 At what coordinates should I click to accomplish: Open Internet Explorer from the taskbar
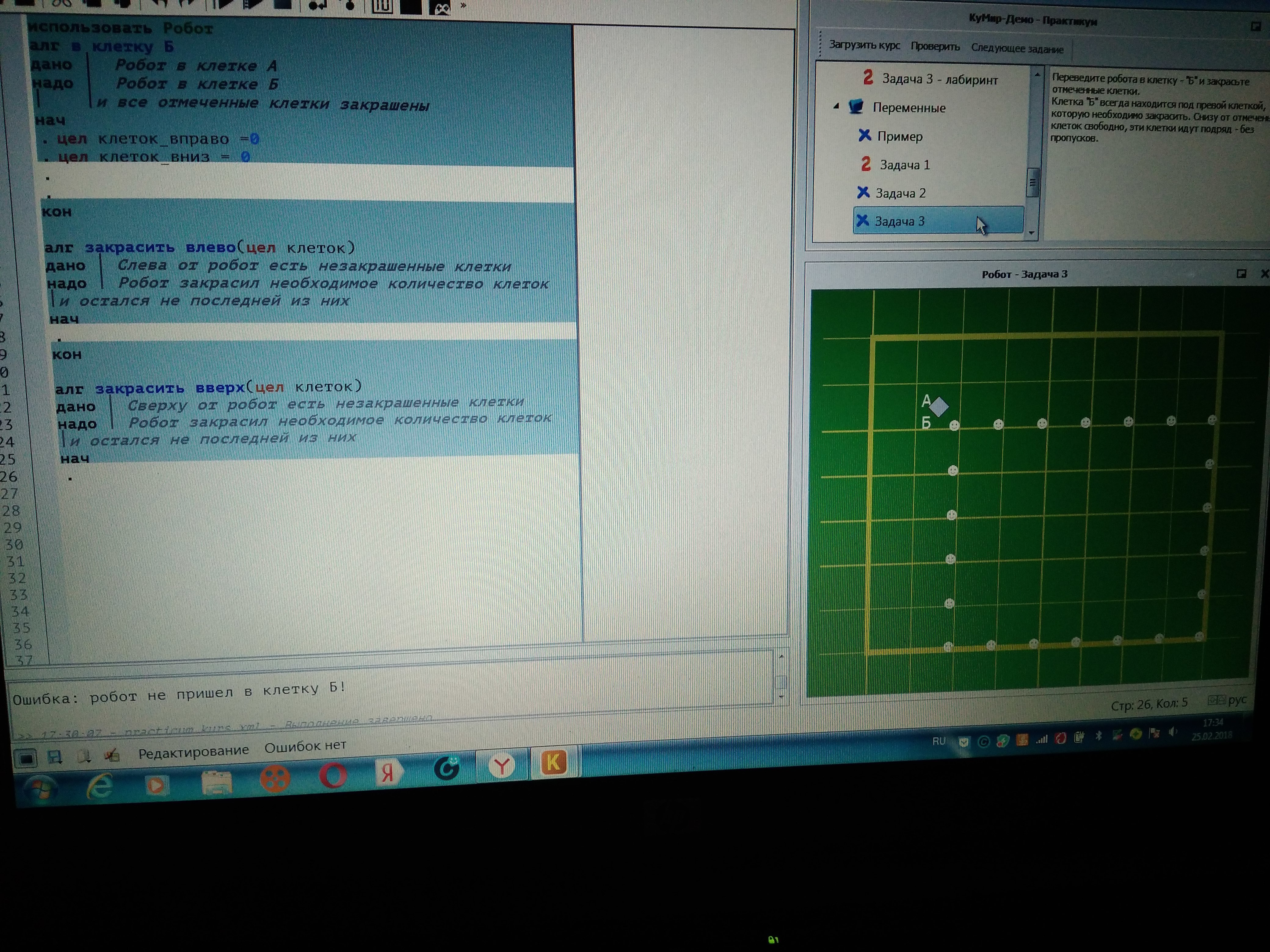pyautogui.click(x=100, y=786)
